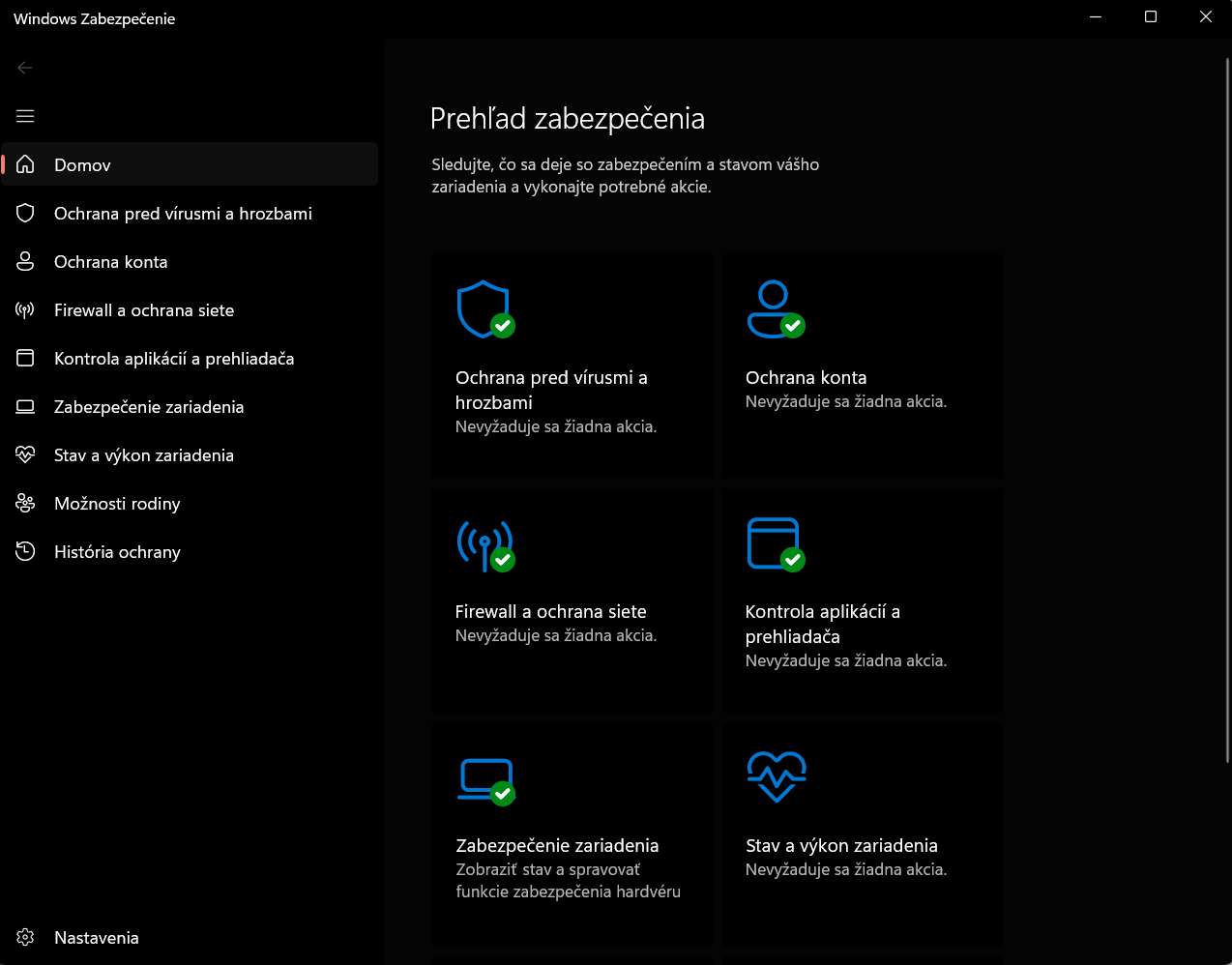Select Kontrola aplikácií a prehliadača in the sidebar
Viewport: 1232px width, 965px height.
(190, 358)
